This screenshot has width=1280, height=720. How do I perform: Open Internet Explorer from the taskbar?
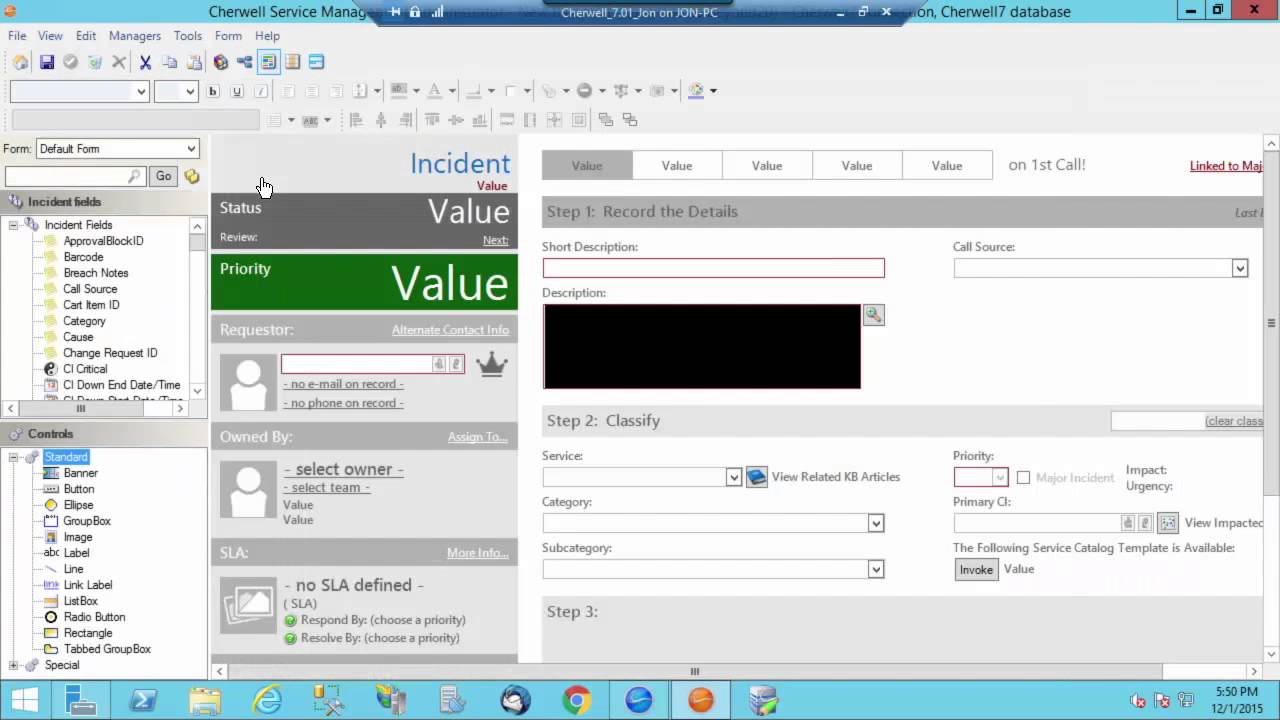[x=267, y=699]
